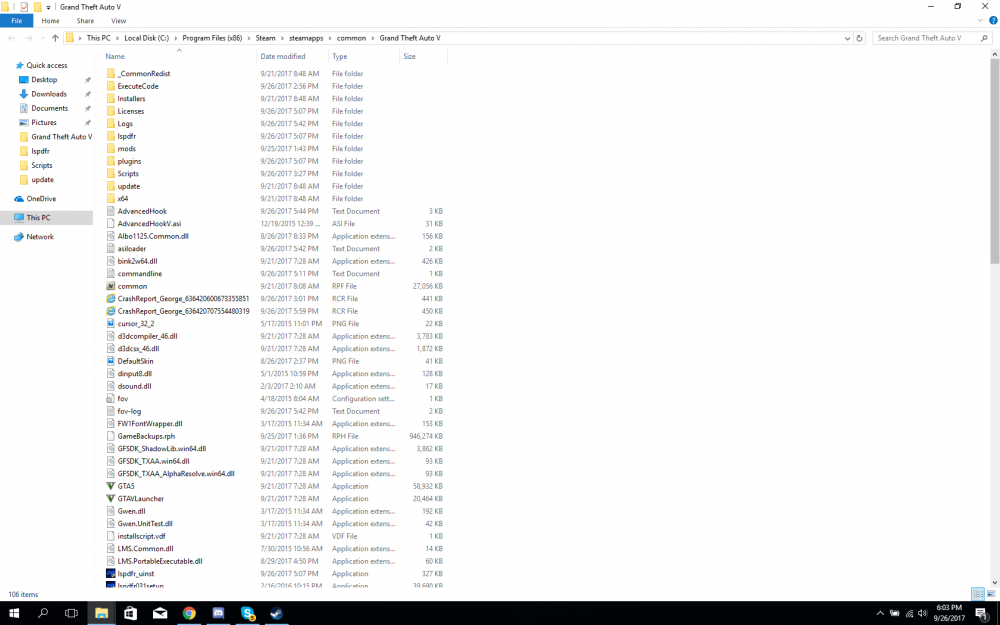Screen dimensions: 1000x625
Task: Expand breadcrumb arrow after common
Action: pos(372,38)
